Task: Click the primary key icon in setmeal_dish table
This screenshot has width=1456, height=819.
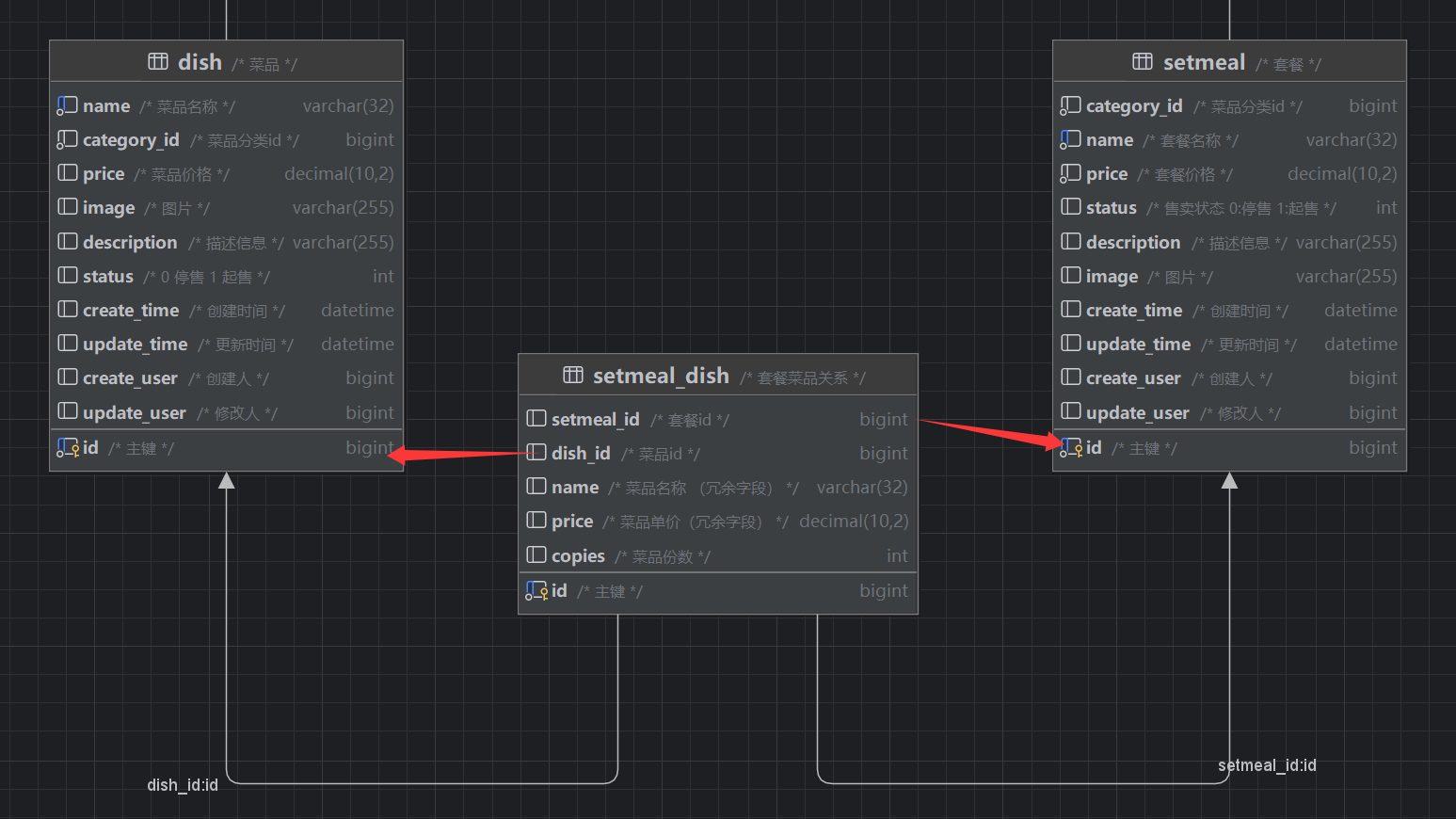Action: (x=536, y=591)
